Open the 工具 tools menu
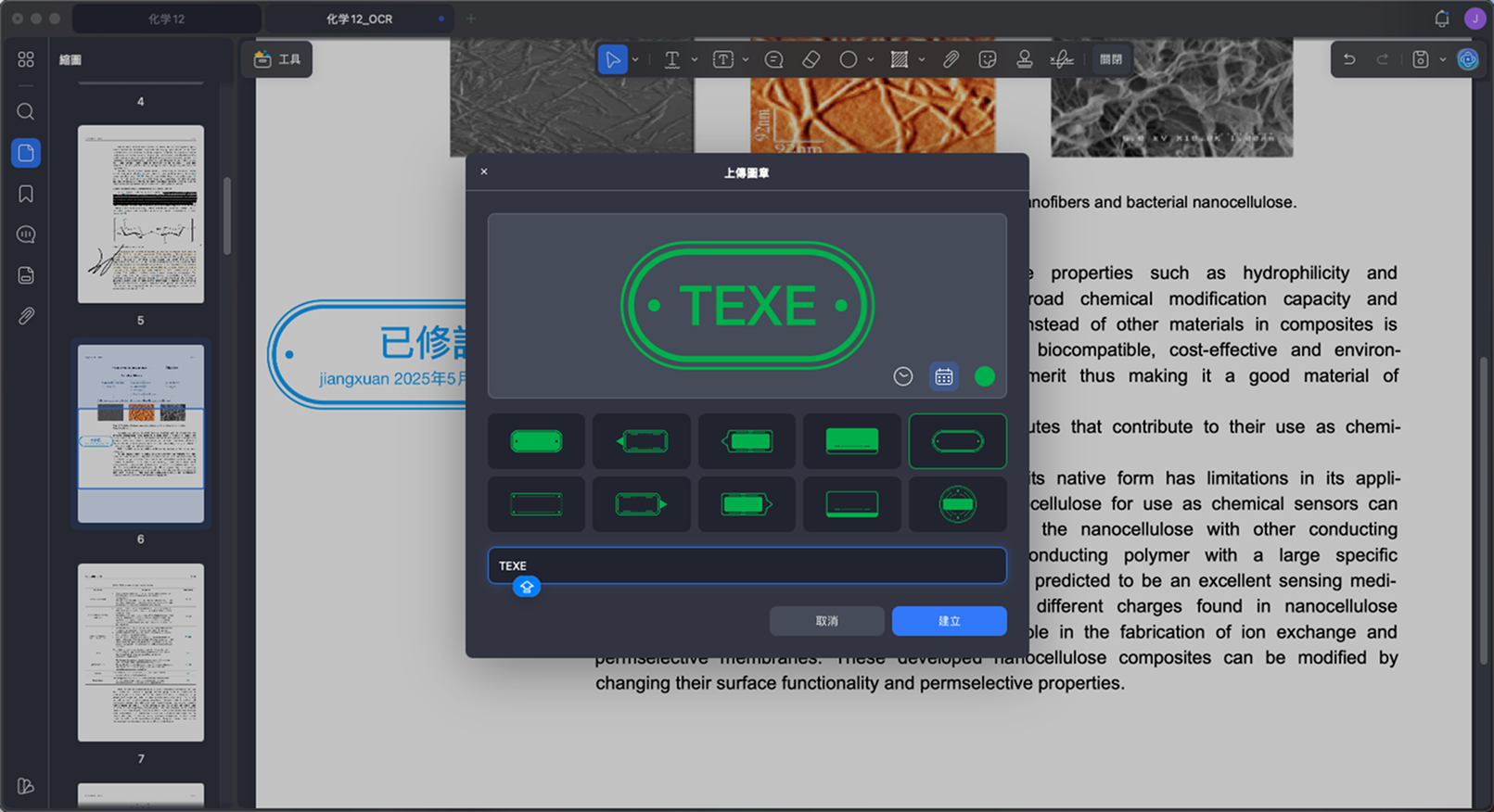The image size is (1494, 812). pyautogui.click(x=277, y=59)
